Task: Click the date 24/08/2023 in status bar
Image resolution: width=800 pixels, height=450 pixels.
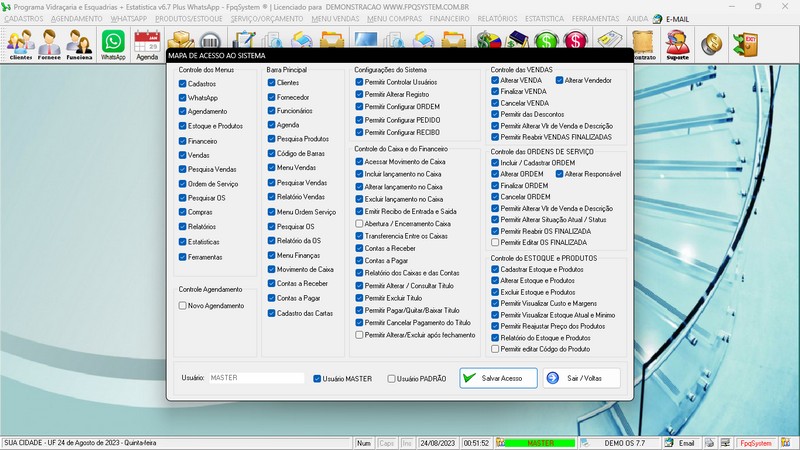Action: pos(437,443)
